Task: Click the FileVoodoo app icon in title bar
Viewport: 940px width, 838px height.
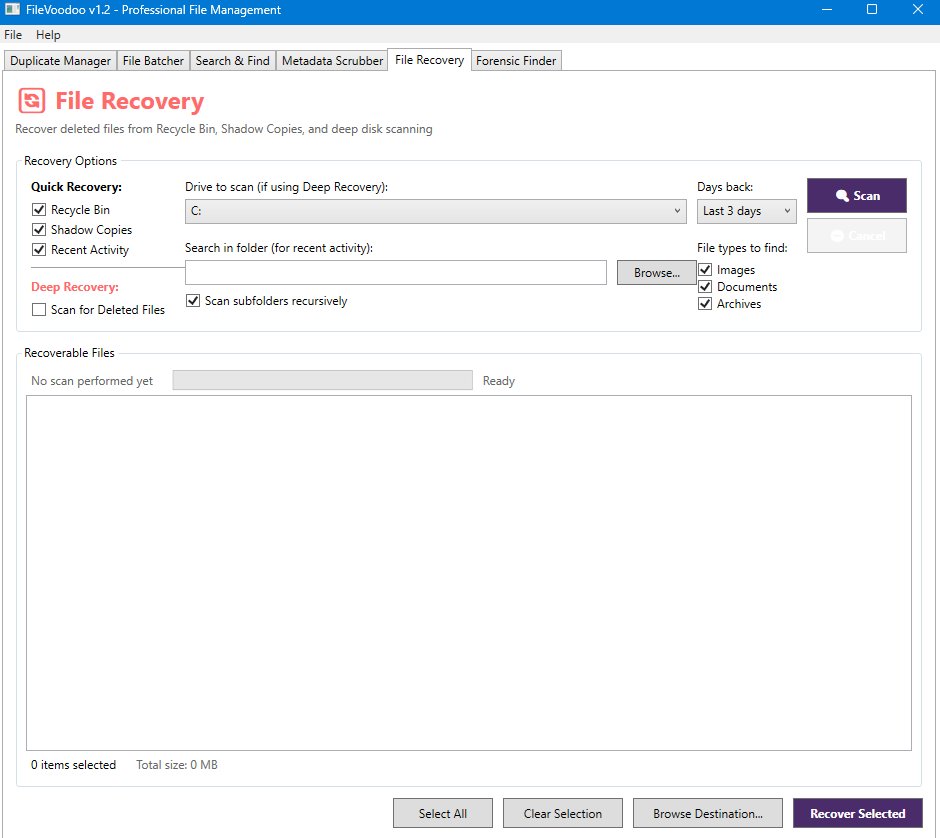Action: 11,10
